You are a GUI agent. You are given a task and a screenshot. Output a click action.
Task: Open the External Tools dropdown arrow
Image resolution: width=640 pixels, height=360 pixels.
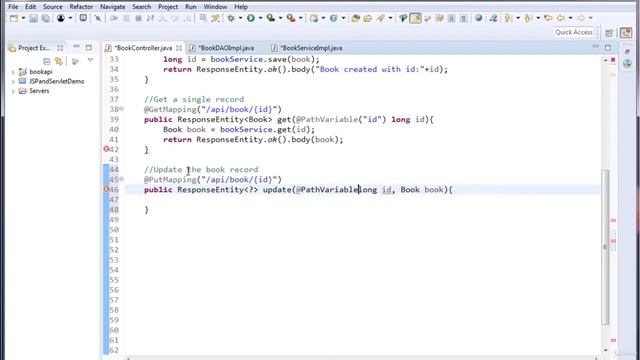[x=300, y=18]
